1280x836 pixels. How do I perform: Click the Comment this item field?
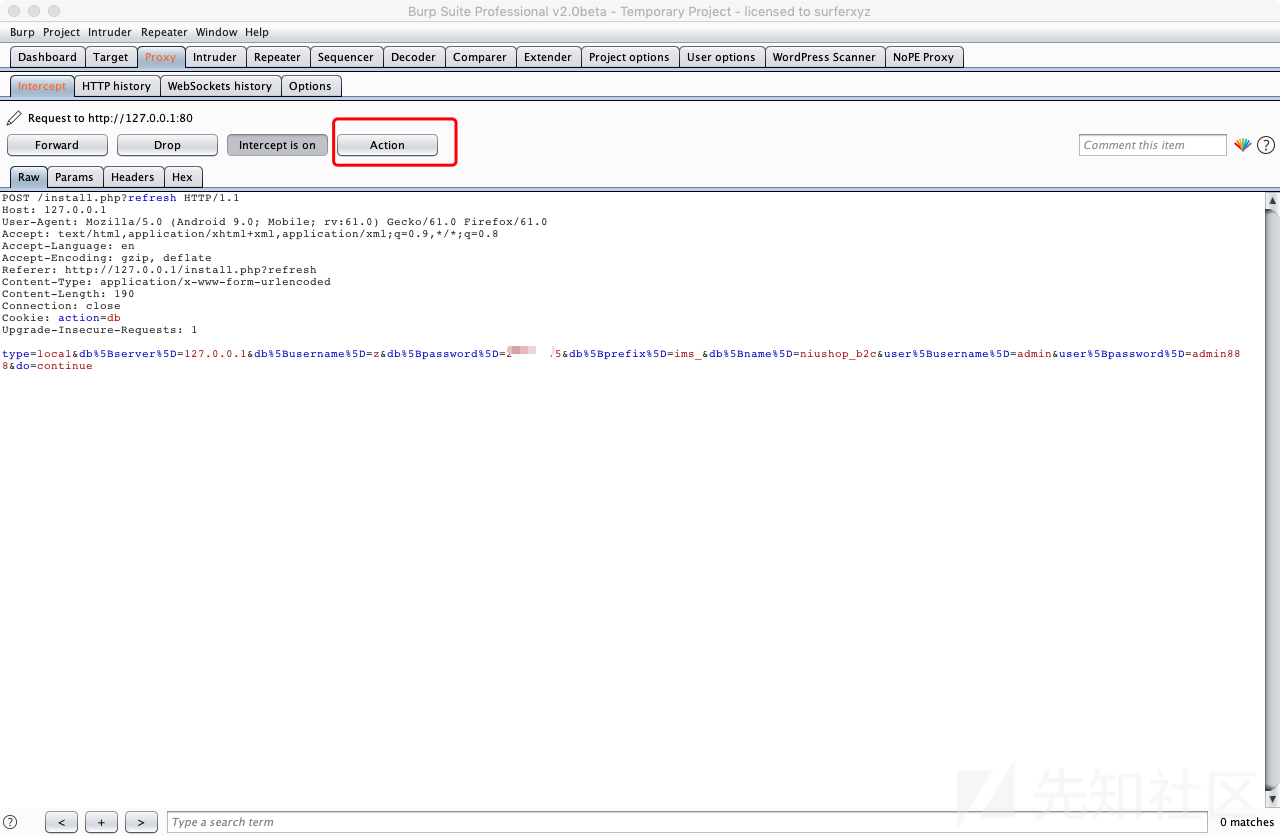click(x=1153, y=145)
